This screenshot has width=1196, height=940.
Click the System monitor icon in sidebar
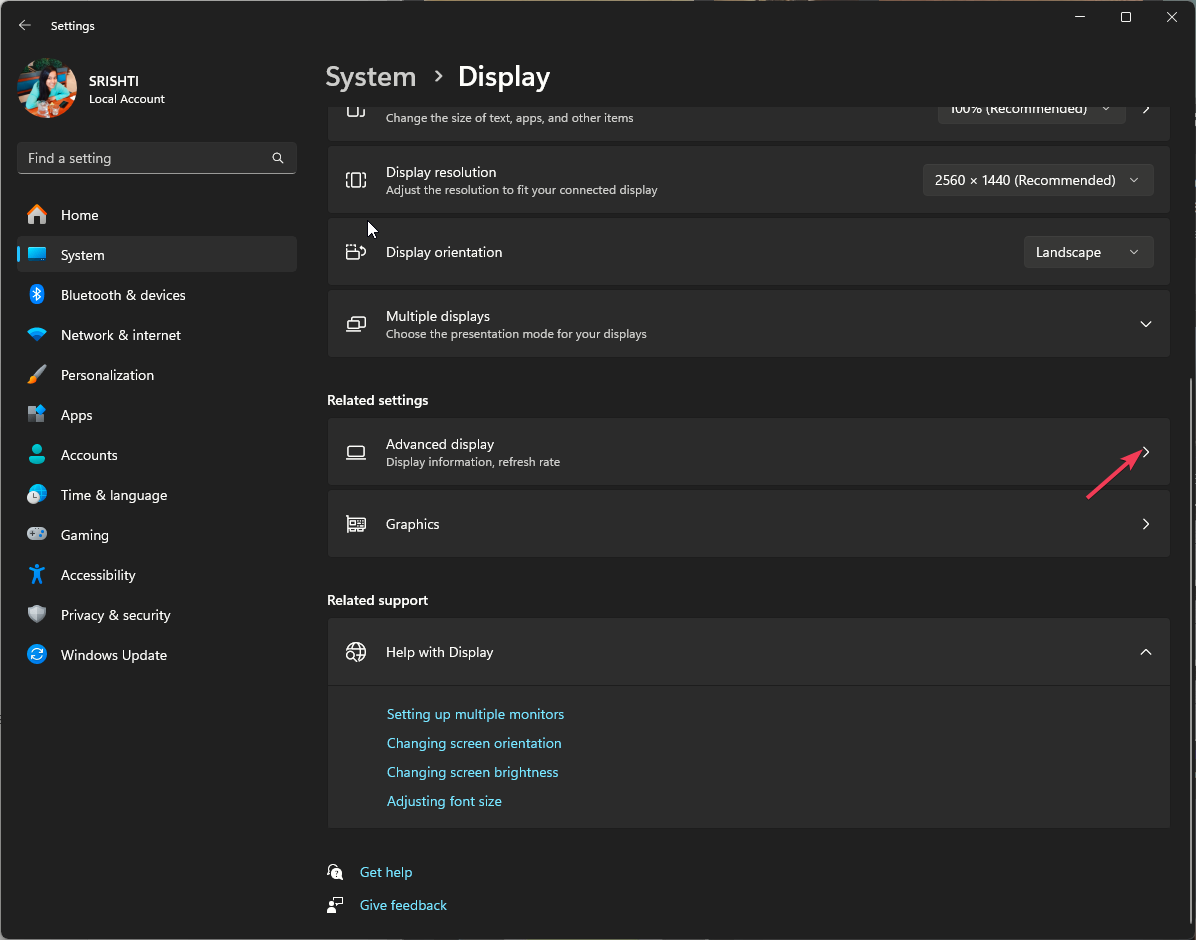tap(37, 254)
